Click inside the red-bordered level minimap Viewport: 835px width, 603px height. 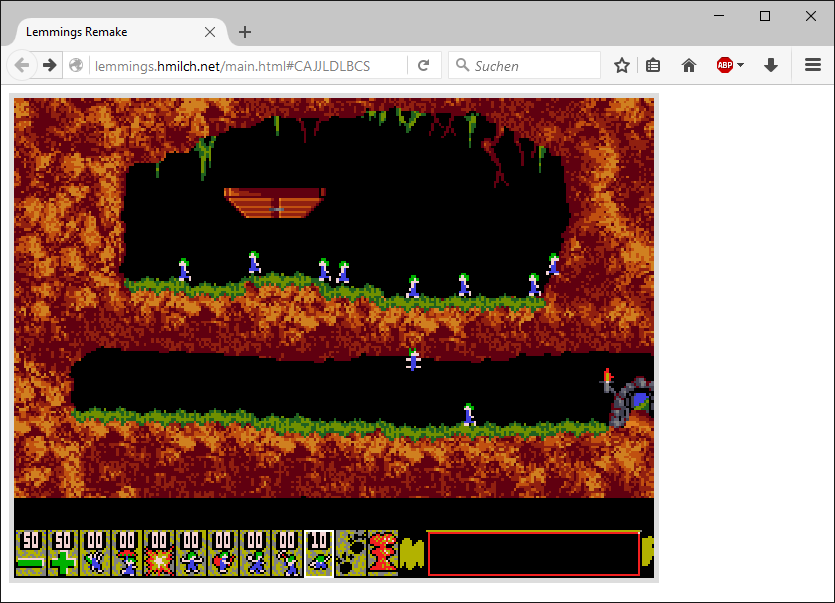(534, 553)
